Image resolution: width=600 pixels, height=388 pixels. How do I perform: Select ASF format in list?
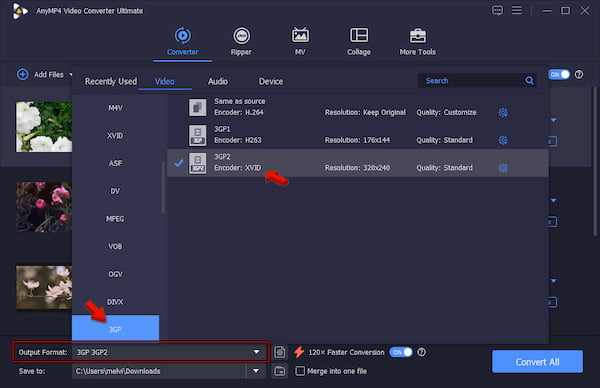coord(115,163)
